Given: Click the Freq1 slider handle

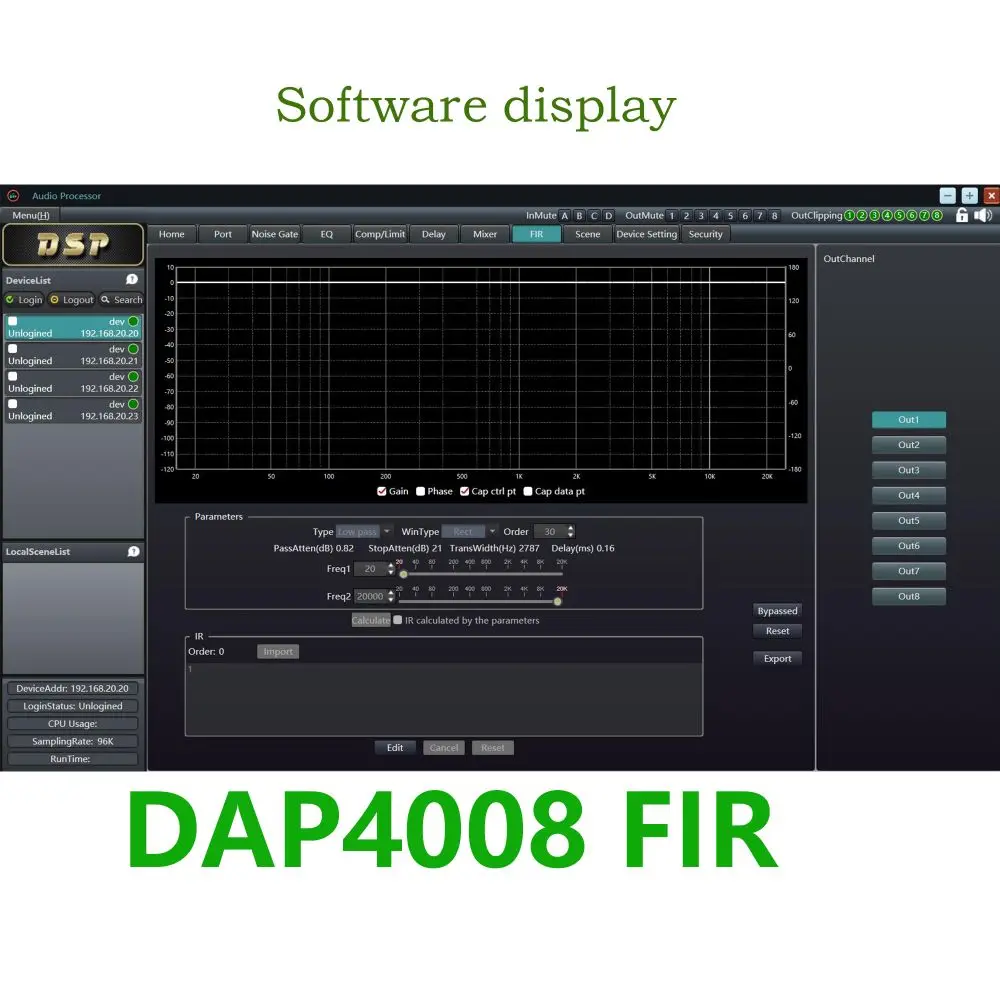Looking at the screenshot, I should [x=403, y=574].
